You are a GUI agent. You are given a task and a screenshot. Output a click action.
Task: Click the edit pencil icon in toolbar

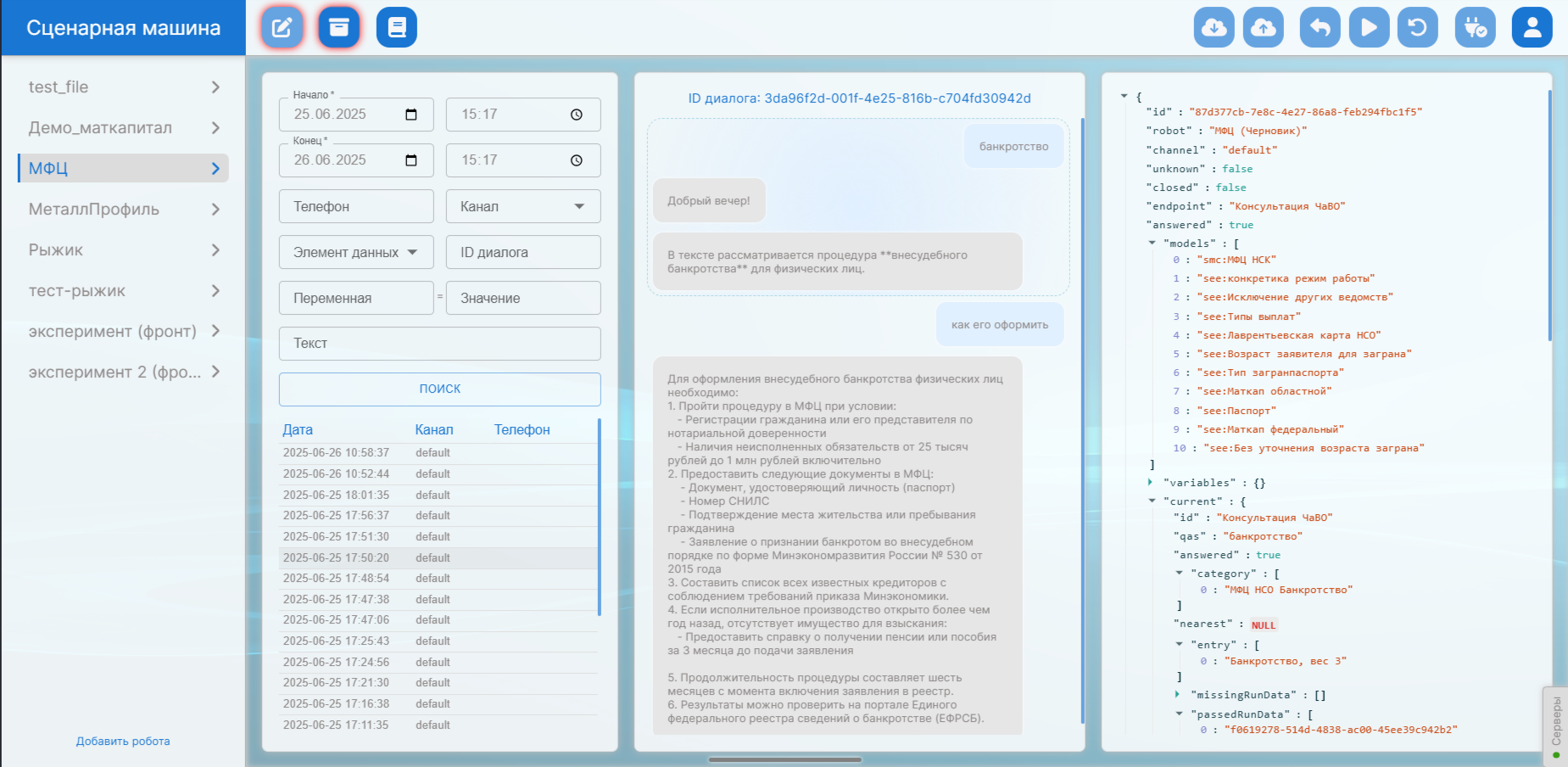(x=282, y=28)
